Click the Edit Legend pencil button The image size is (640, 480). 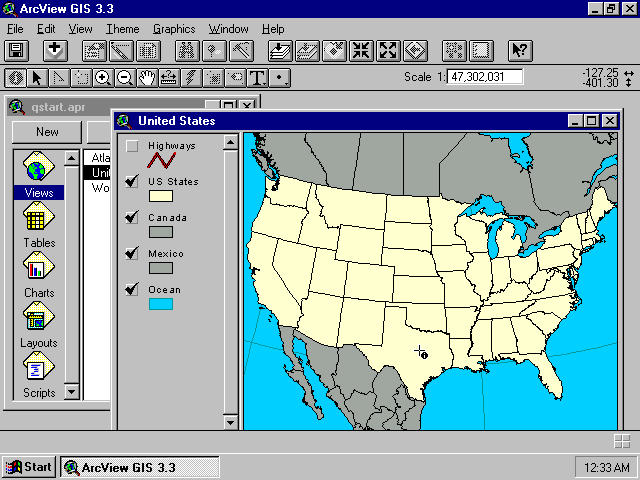(x=121, y=51)
